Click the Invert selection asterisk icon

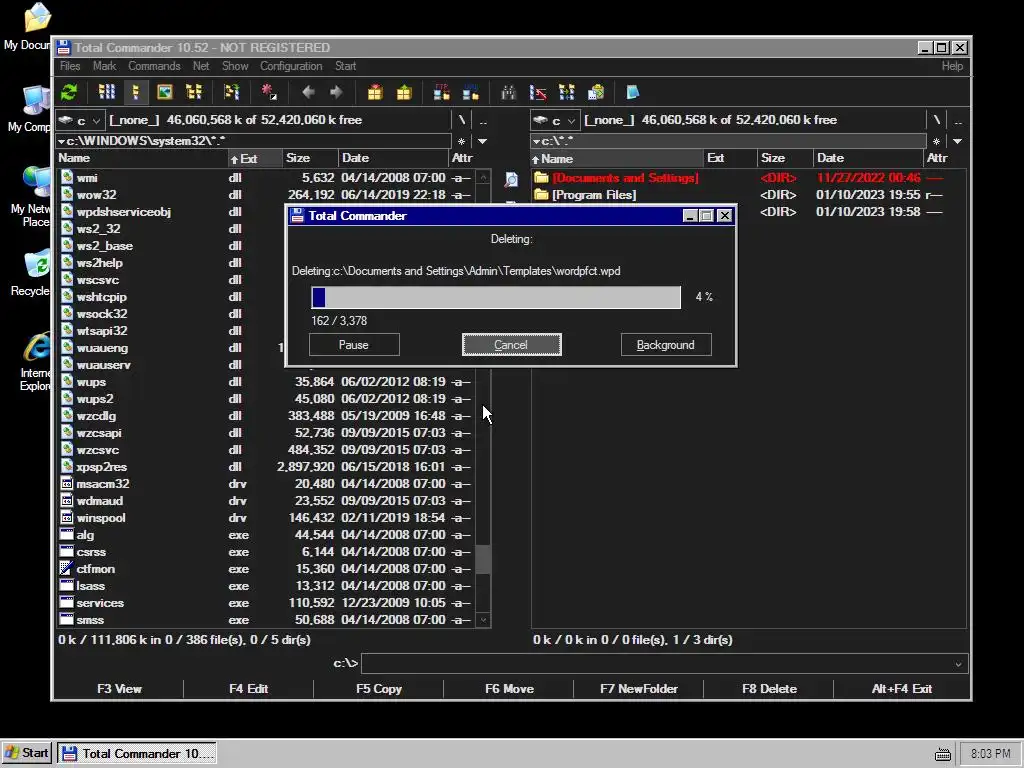(x=269, y=92)
